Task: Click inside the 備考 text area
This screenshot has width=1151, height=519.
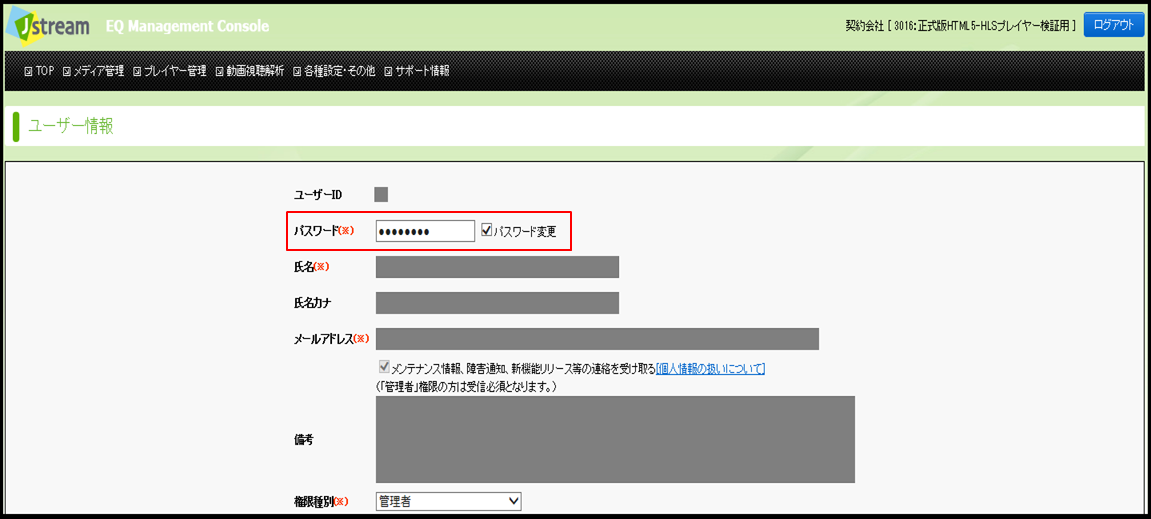Action: (615, 439)
